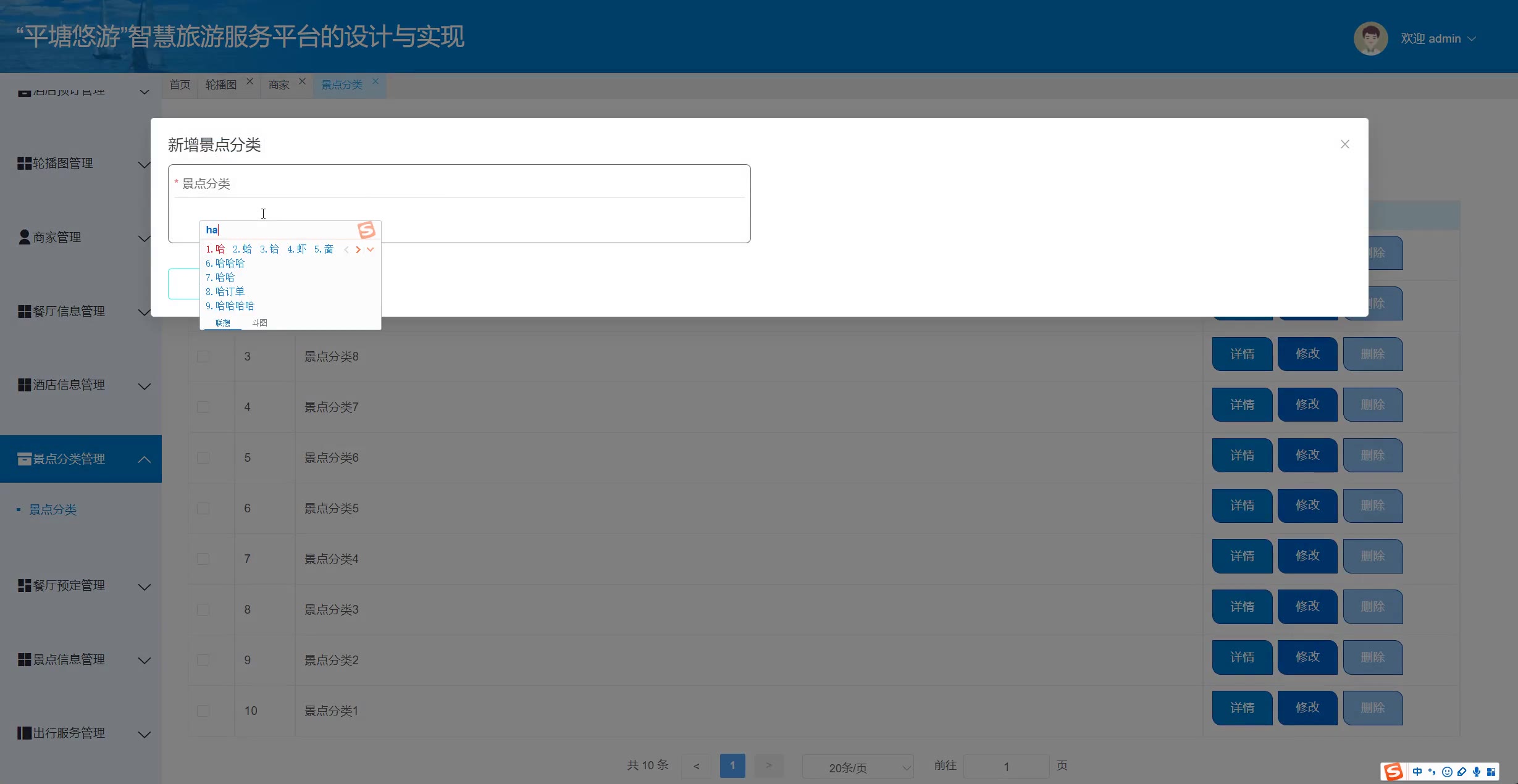Click the admin user avatar
The width and height of the screenshot is (1518, 784).
[1370, 38]
